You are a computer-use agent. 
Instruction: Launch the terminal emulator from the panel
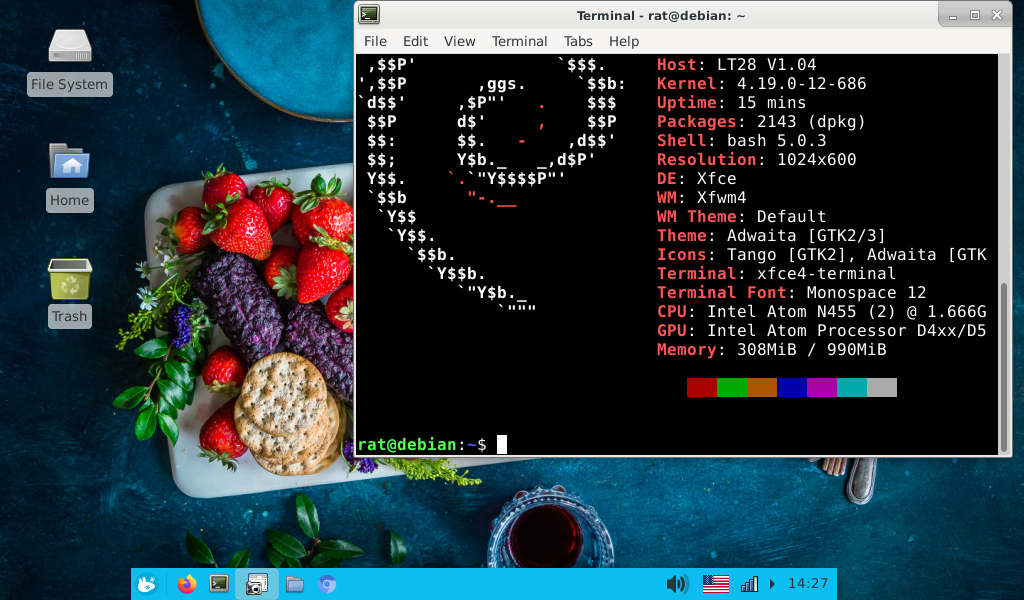click(219, 584)
